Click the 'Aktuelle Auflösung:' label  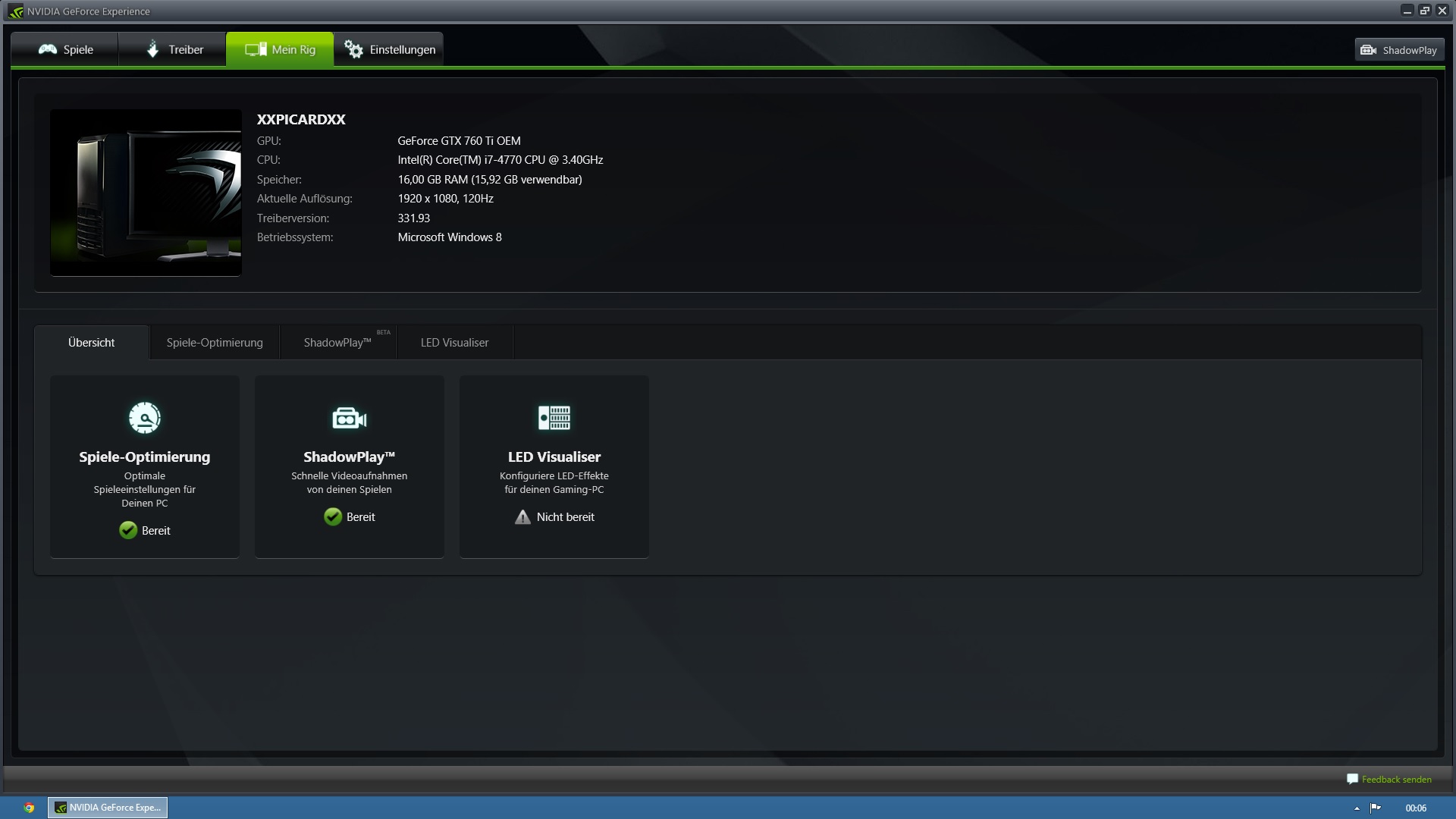[x=305, y=199]
